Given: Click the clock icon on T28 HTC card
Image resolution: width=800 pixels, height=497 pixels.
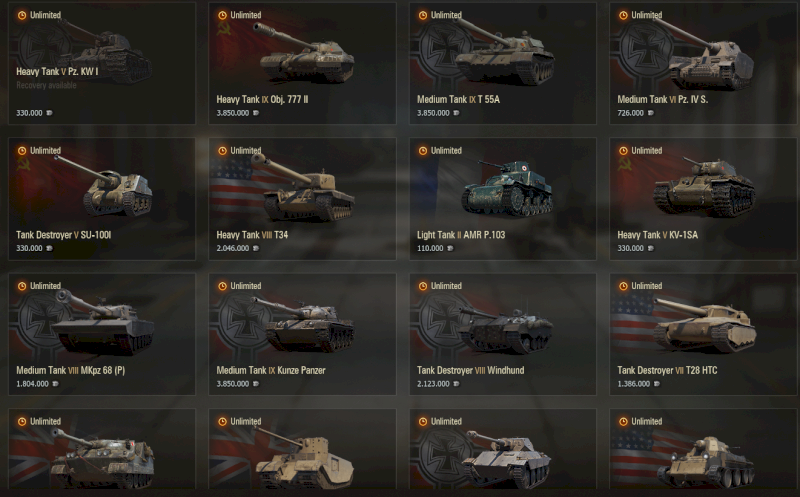Looking at the screenshot, I should [x=623, y=286].
